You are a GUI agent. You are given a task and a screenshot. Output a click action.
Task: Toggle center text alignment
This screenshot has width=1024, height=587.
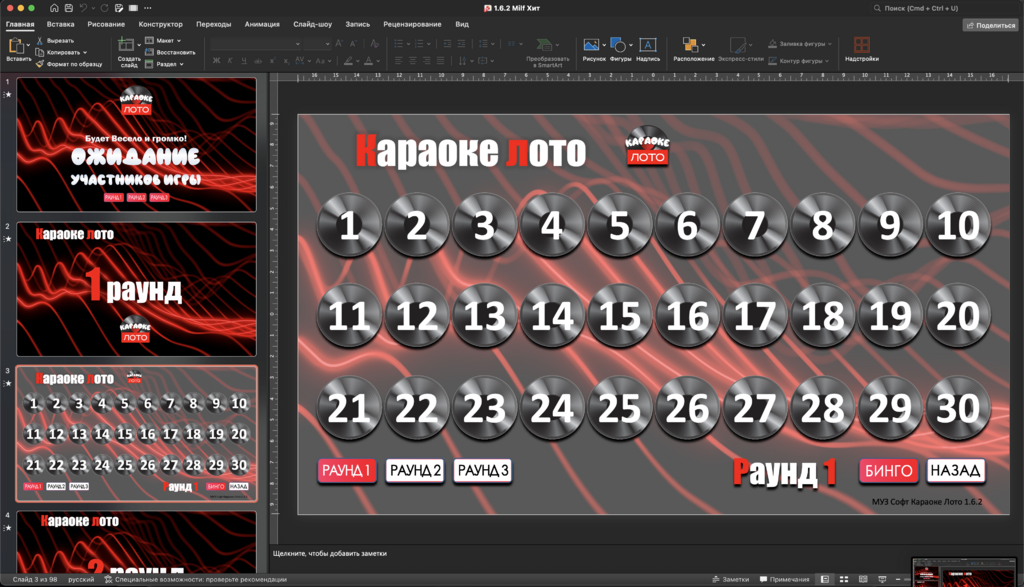pyautogui.click(x=413, y=61)
